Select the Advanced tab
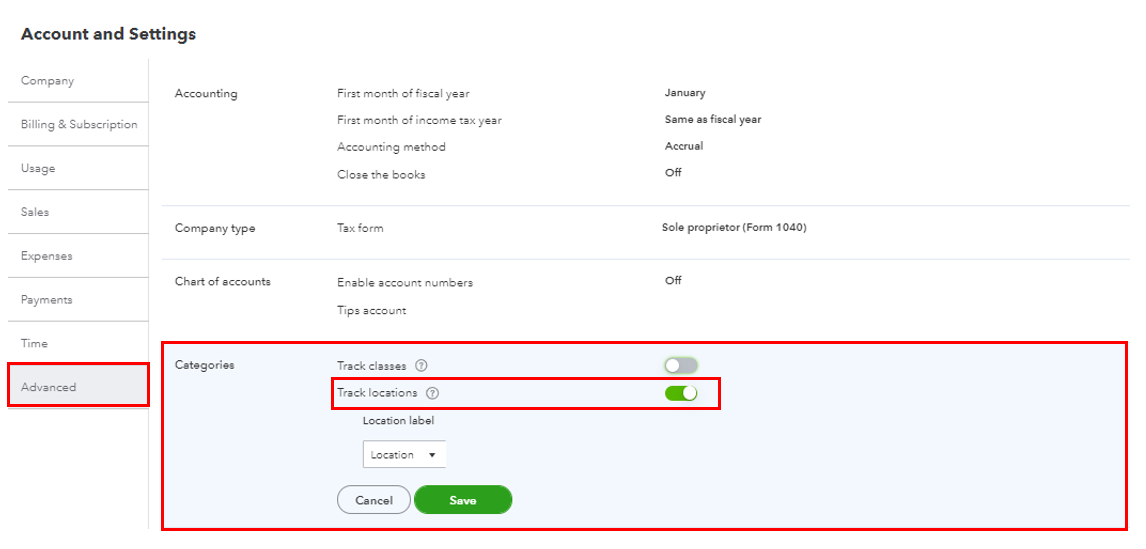The width and height of the screenshot is (1146, 549). (x=49, y=387)
